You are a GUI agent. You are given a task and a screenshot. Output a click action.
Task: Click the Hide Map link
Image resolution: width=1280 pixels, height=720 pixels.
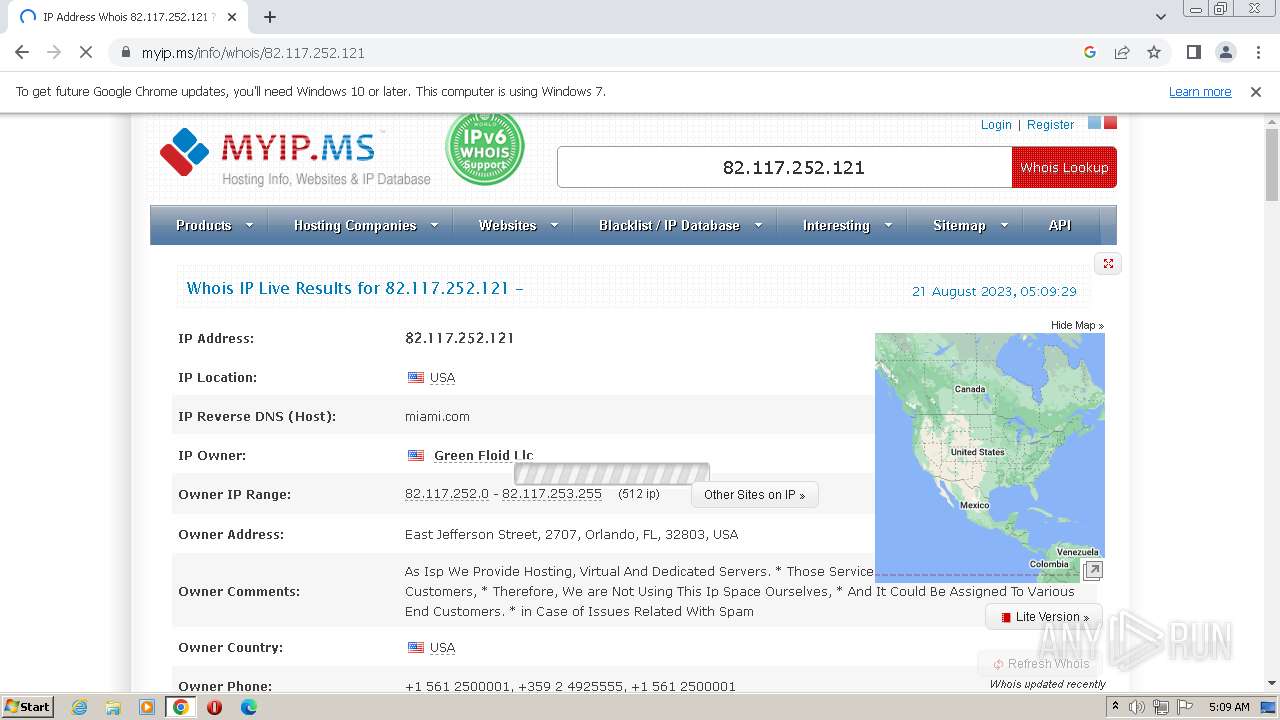coord(1077,326)
